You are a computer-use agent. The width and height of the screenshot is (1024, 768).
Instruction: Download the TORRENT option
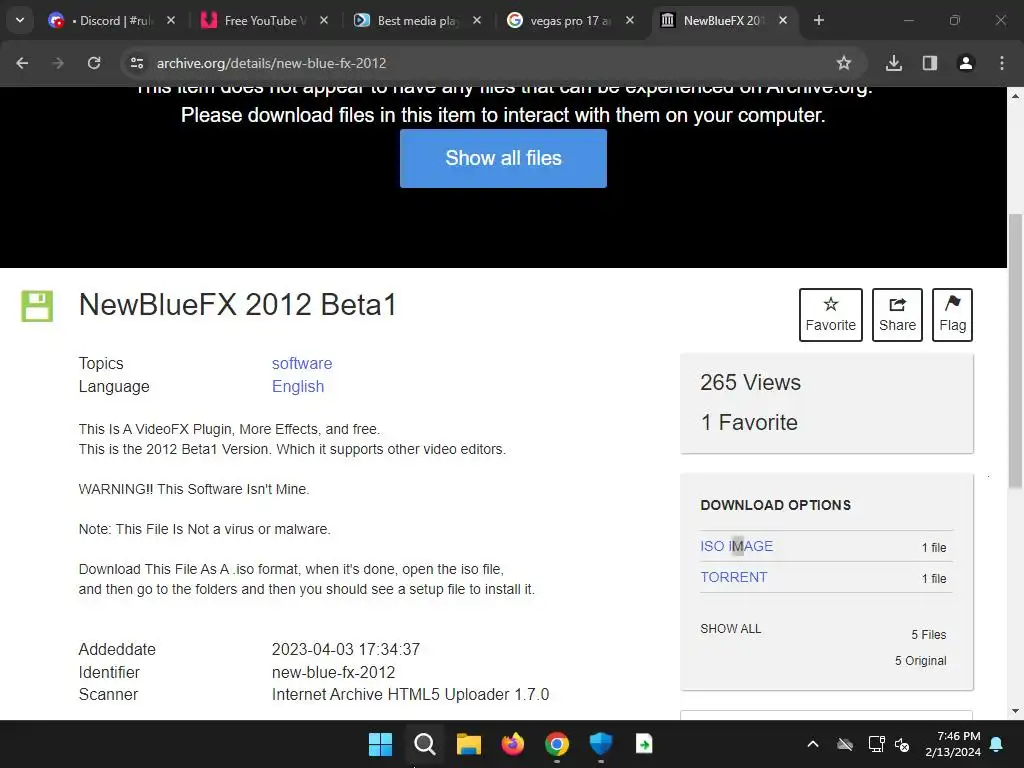pos(733,577)
